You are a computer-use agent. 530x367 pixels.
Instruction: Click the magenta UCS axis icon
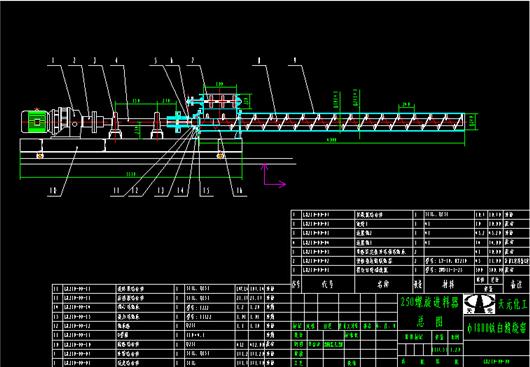pos(273,175)
